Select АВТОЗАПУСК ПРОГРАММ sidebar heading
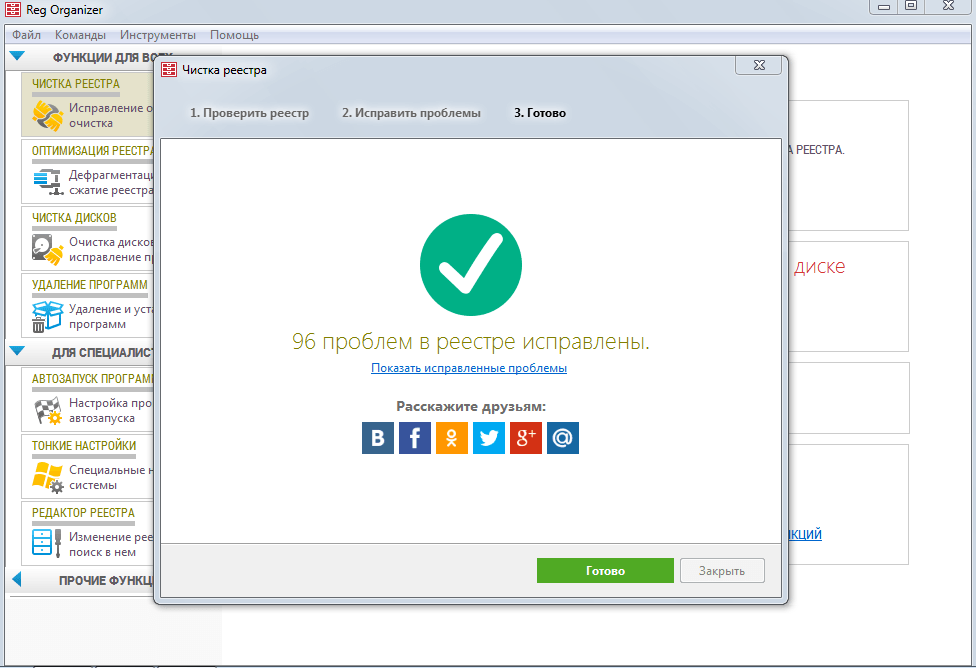Image resolution: width=976 pixels, height=668 pixels. (x=93, y=379)
